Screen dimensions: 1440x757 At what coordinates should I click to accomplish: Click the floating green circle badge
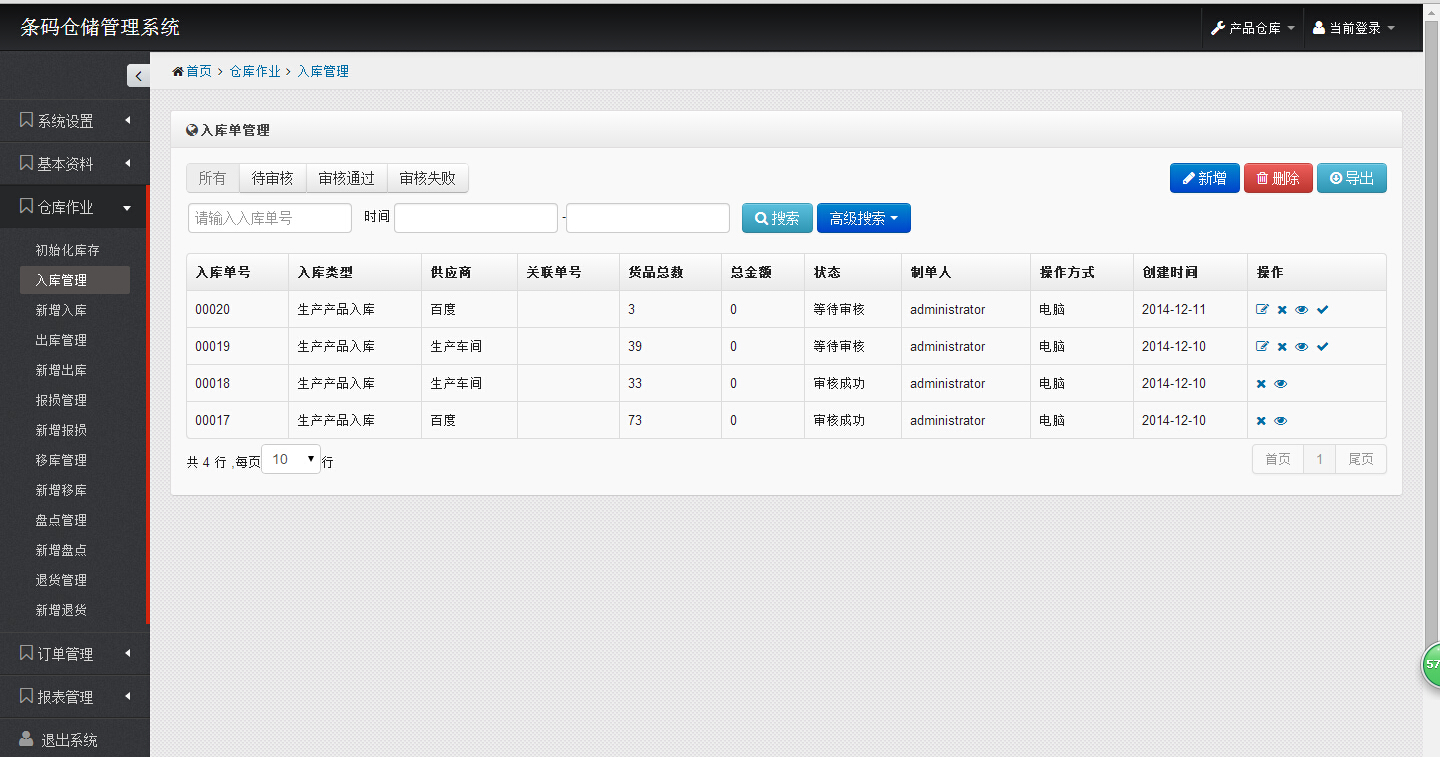click(1432, 664)
